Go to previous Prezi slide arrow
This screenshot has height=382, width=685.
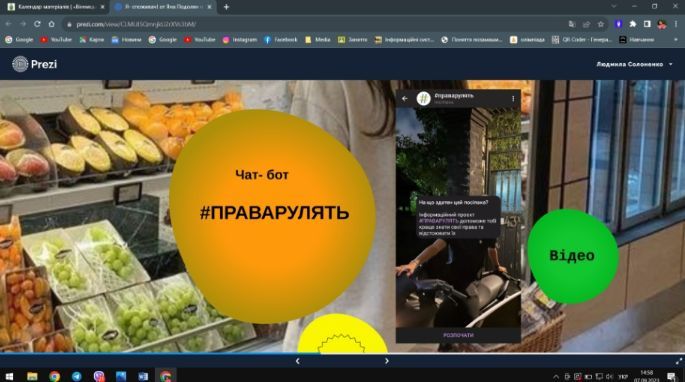pyautogui.click(x=298, y=361)
